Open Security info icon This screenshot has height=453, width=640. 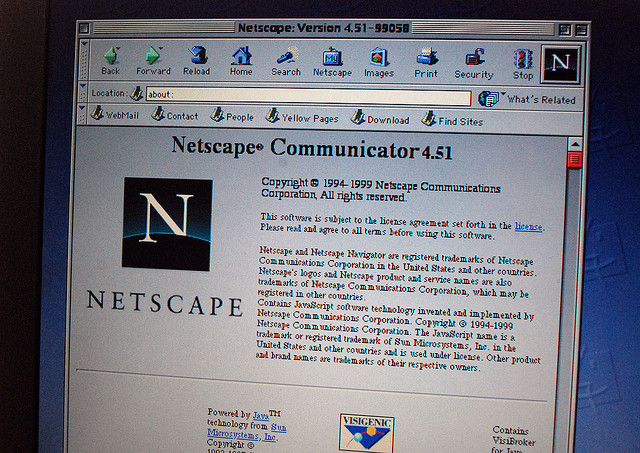(x=474, y=64)
